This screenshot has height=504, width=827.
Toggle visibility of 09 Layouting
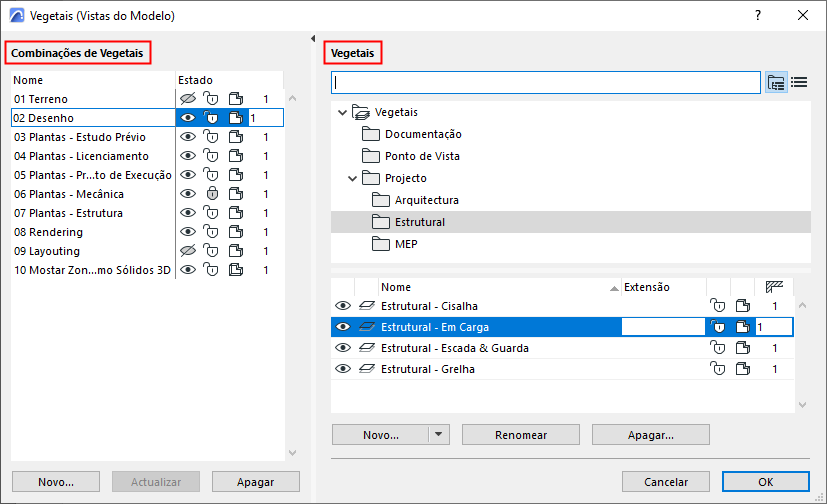(187, 251)
